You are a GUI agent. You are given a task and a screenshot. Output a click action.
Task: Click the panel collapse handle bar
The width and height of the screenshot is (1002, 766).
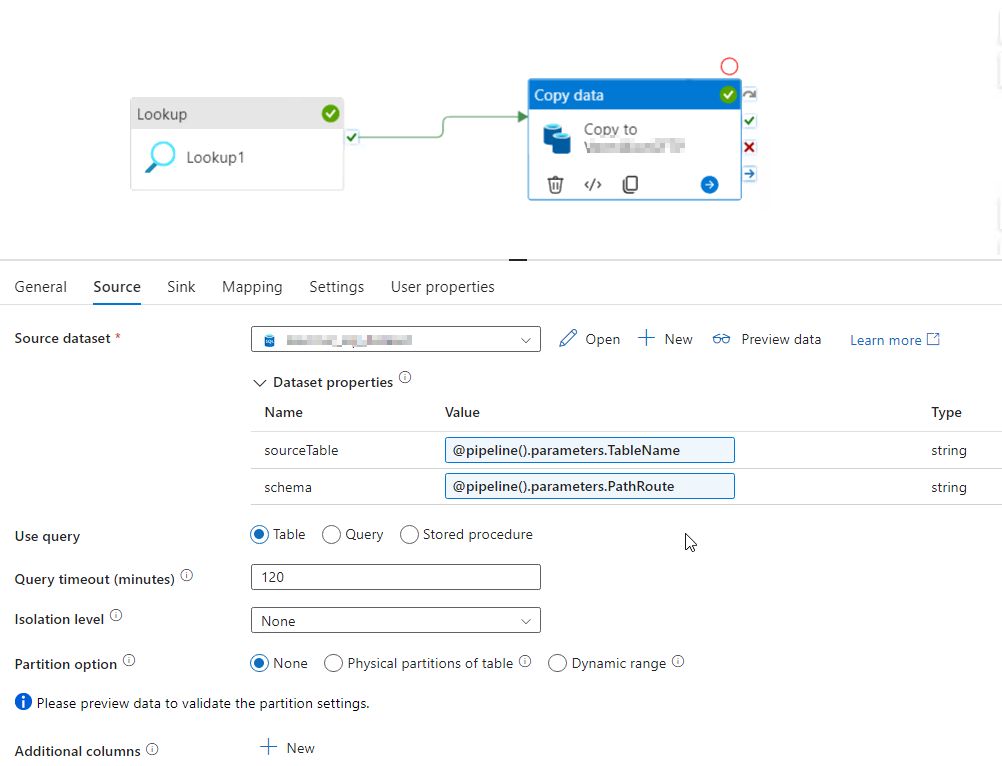pyautogui.click(x=518, y=260)
